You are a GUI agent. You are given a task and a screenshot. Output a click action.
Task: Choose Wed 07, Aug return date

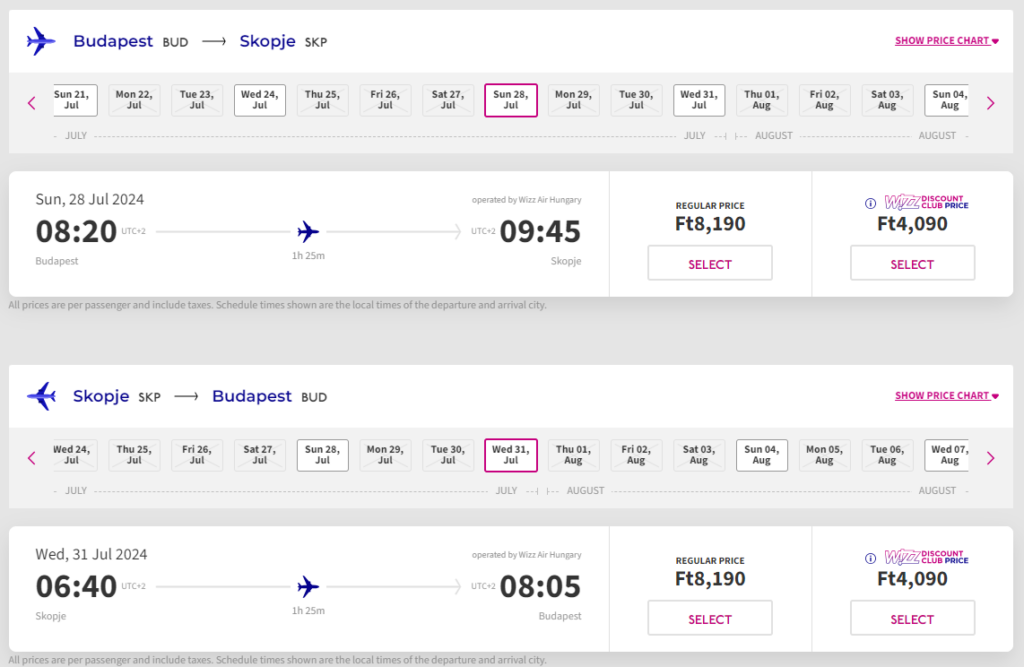(x=949, y=455)
